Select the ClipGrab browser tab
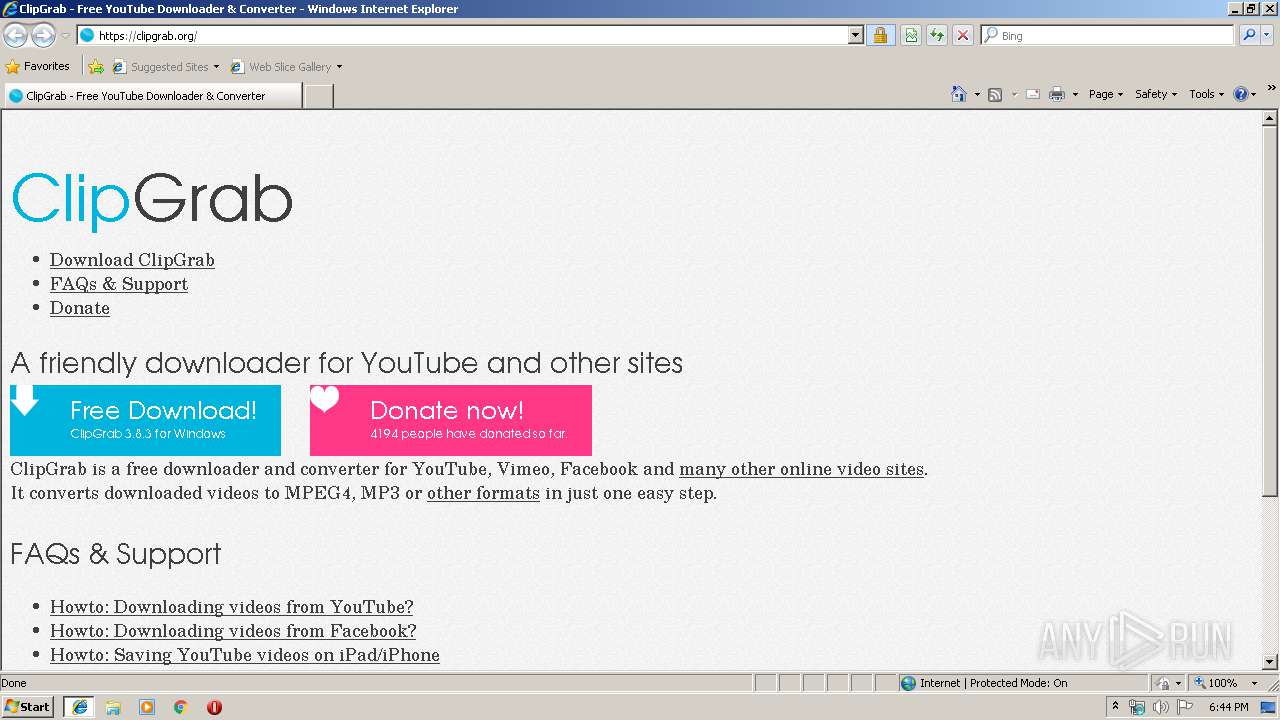This screenshot has width=1280, height=720. [152, 96]
